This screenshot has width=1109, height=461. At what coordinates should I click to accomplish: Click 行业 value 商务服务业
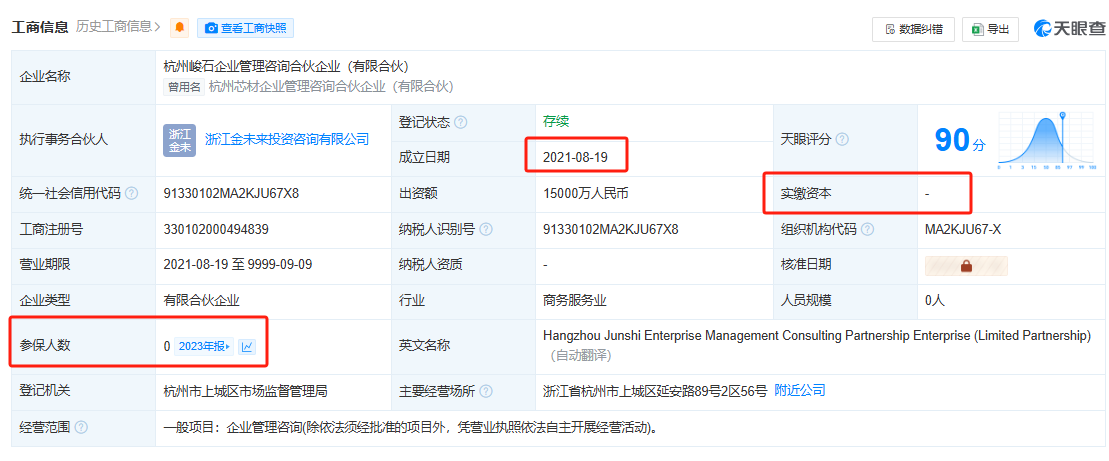click(575, 300)
